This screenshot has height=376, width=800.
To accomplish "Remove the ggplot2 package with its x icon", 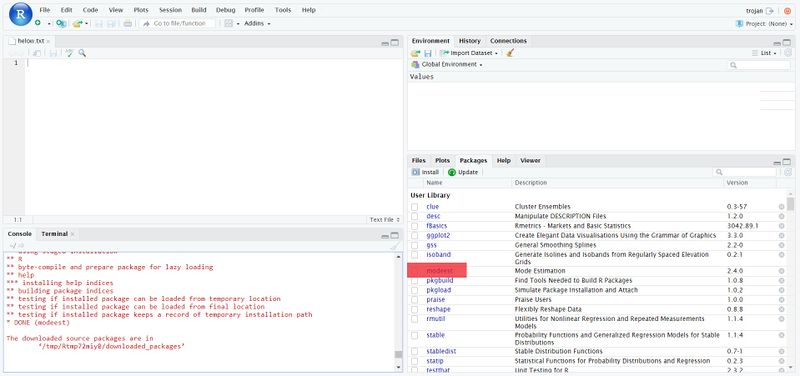I will coord(781,235).
